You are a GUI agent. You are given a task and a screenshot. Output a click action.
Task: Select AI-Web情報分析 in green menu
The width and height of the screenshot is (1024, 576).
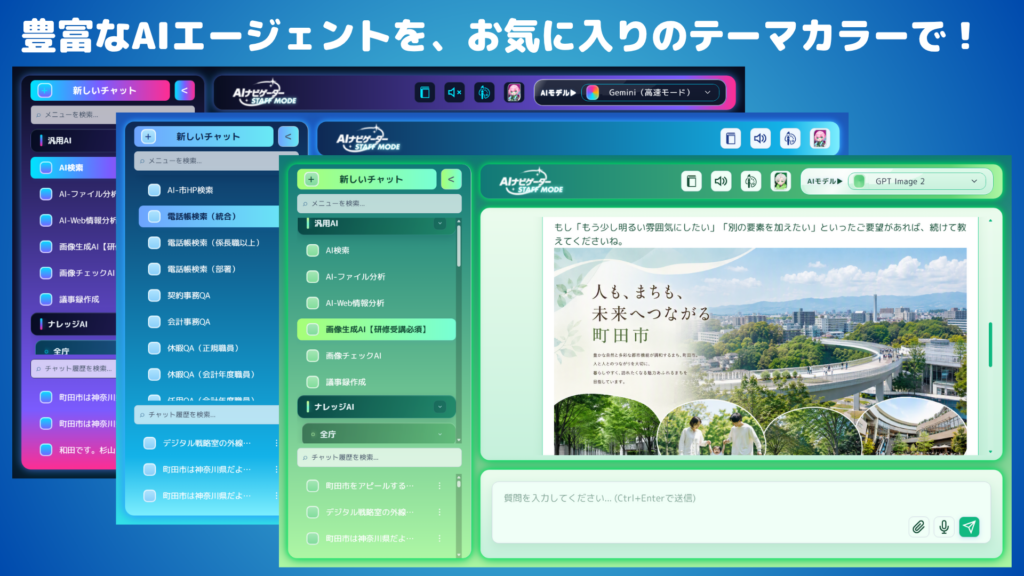click(376, 303)
